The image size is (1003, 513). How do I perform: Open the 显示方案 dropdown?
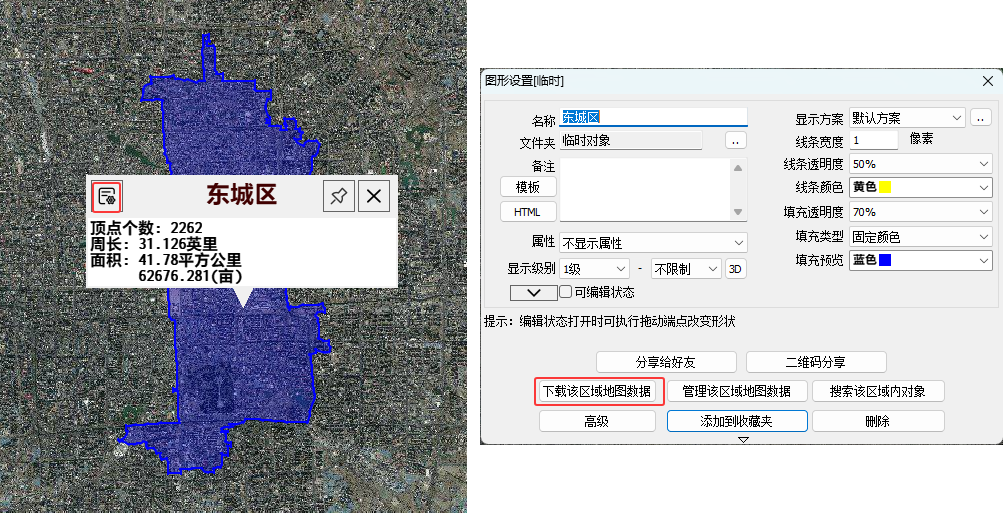pyautogui.click(x=907, y=118)
